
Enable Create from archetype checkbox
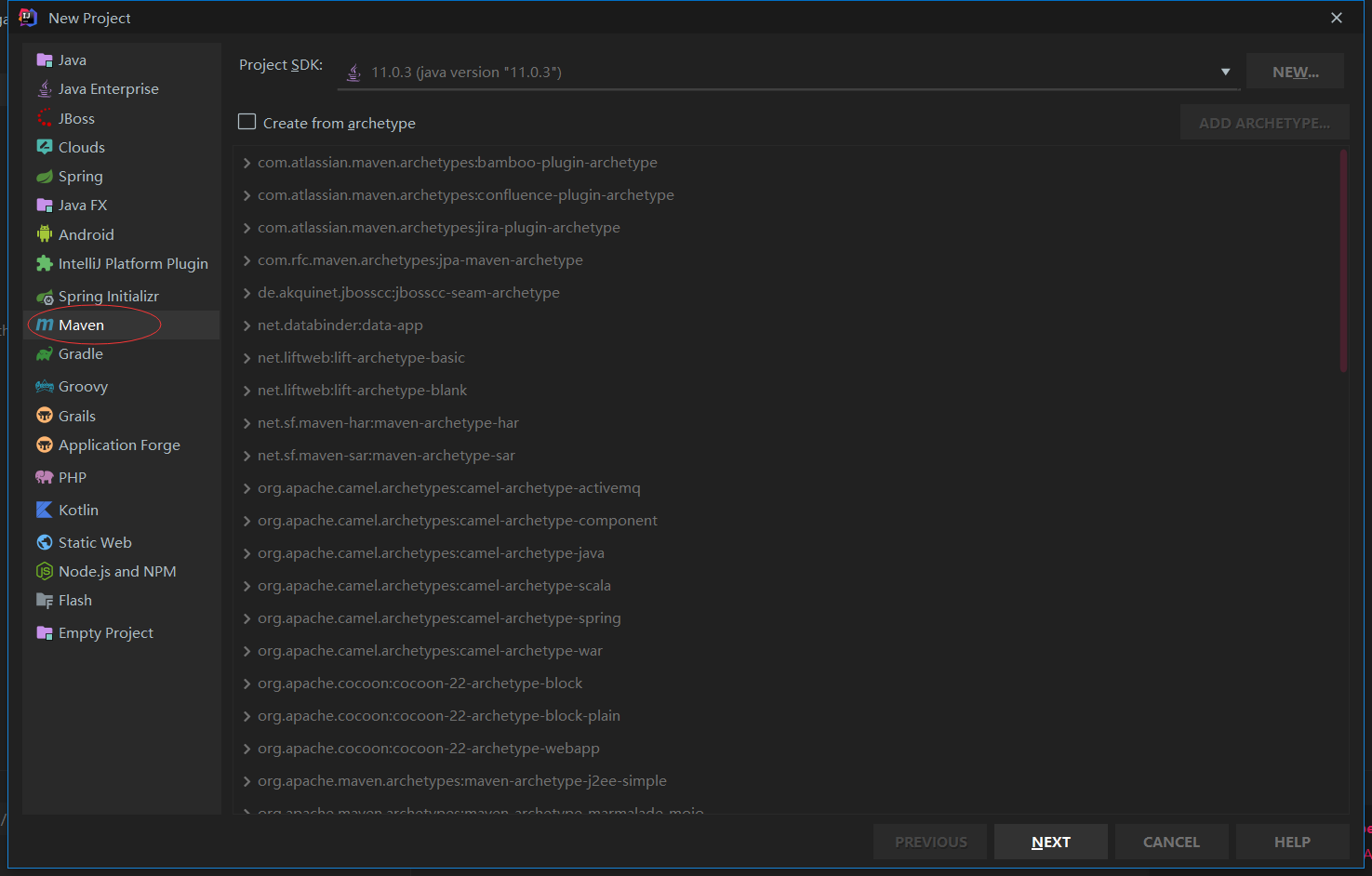coord(247,122)
